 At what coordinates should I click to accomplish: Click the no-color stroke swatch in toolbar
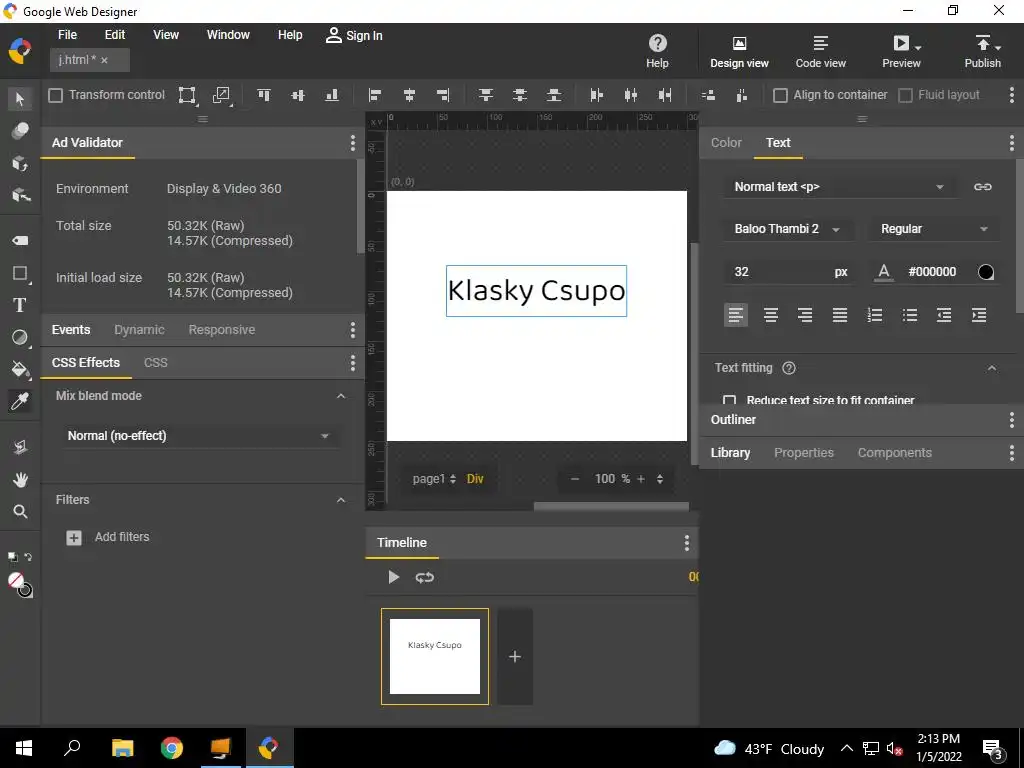coord(16,580)
